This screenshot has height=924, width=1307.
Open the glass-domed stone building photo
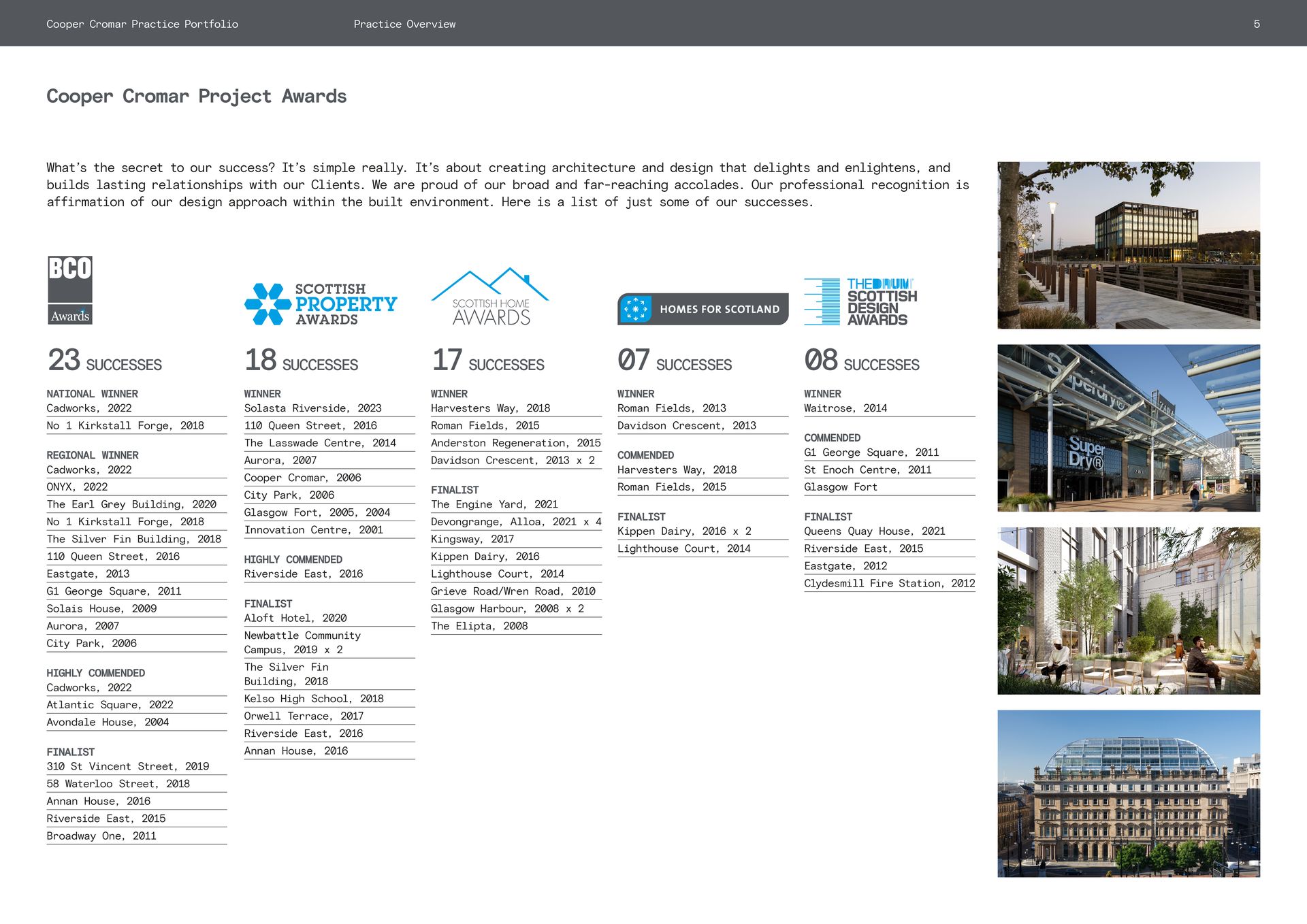[1129, 793]
